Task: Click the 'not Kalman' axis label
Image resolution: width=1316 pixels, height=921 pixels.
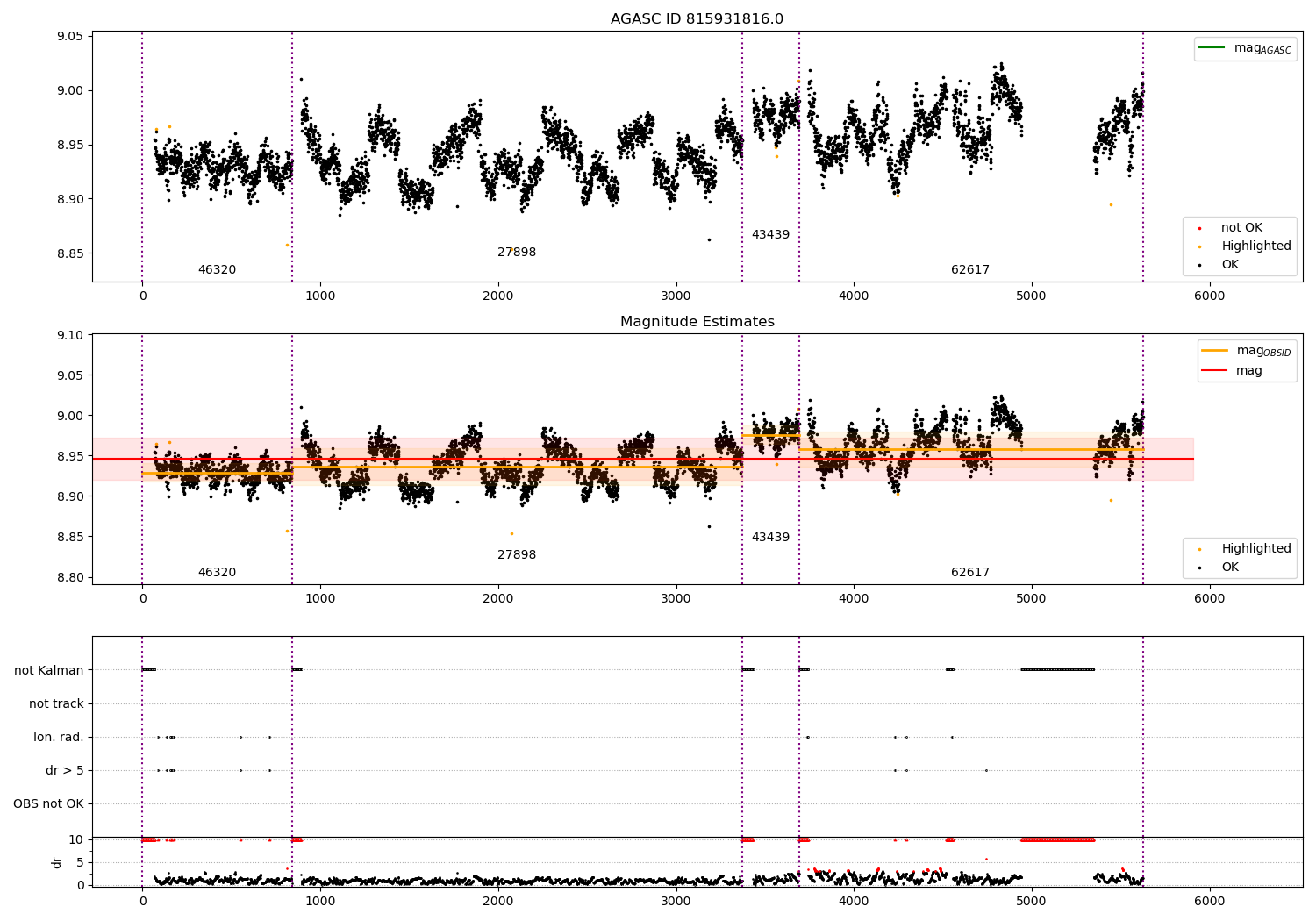Action: 49,671
